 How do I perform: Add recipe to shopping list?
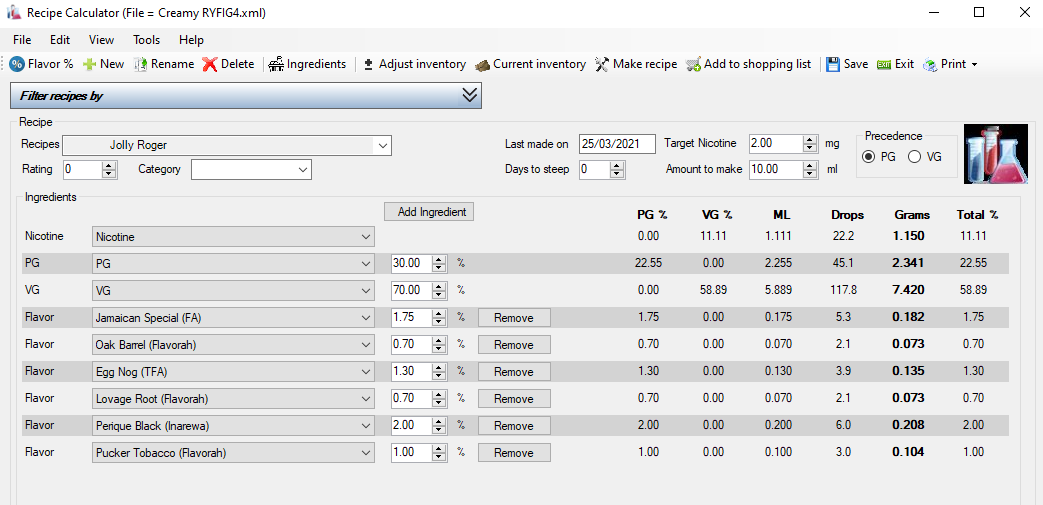748,64
